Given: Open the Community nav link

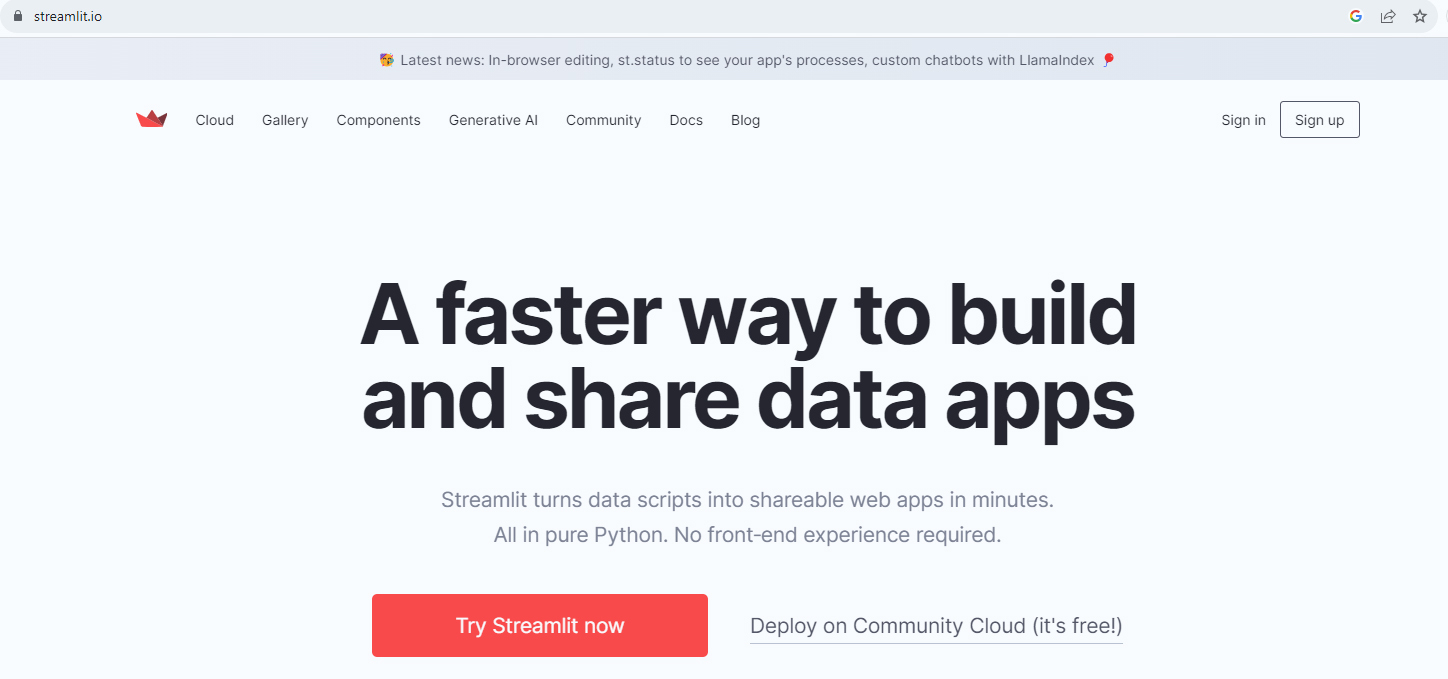Looking at the screenshot, I should point(603,120).
